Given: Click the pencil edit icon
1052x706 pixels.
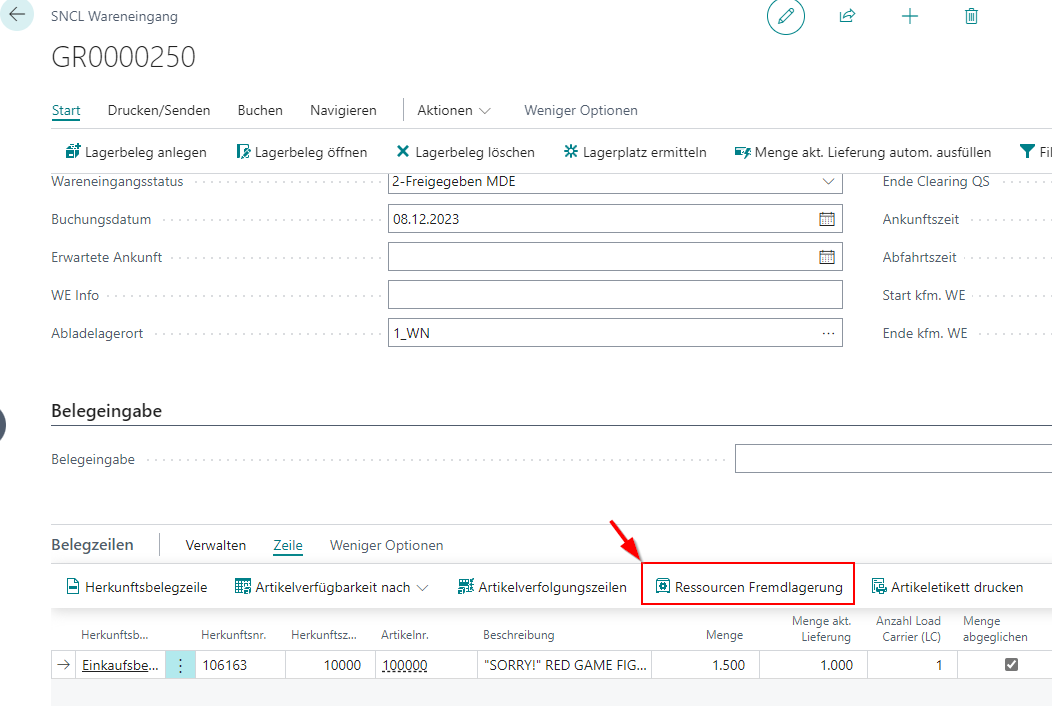Looking at the screenshot, I should (786, 16).
